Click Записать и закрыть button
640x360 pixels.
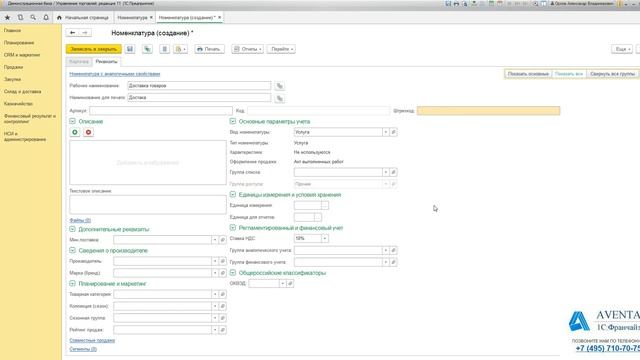(x=93, y=49)
